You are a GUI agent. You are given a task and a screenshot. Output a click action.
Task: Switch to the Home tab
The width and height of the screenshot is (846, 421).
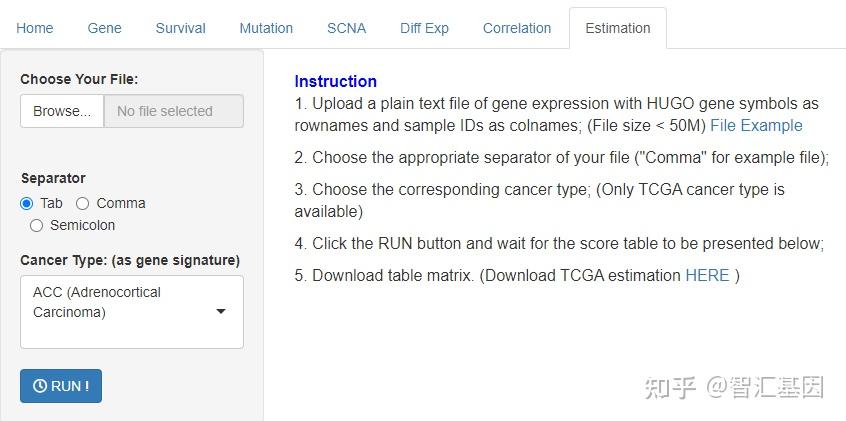click(35, 28)
